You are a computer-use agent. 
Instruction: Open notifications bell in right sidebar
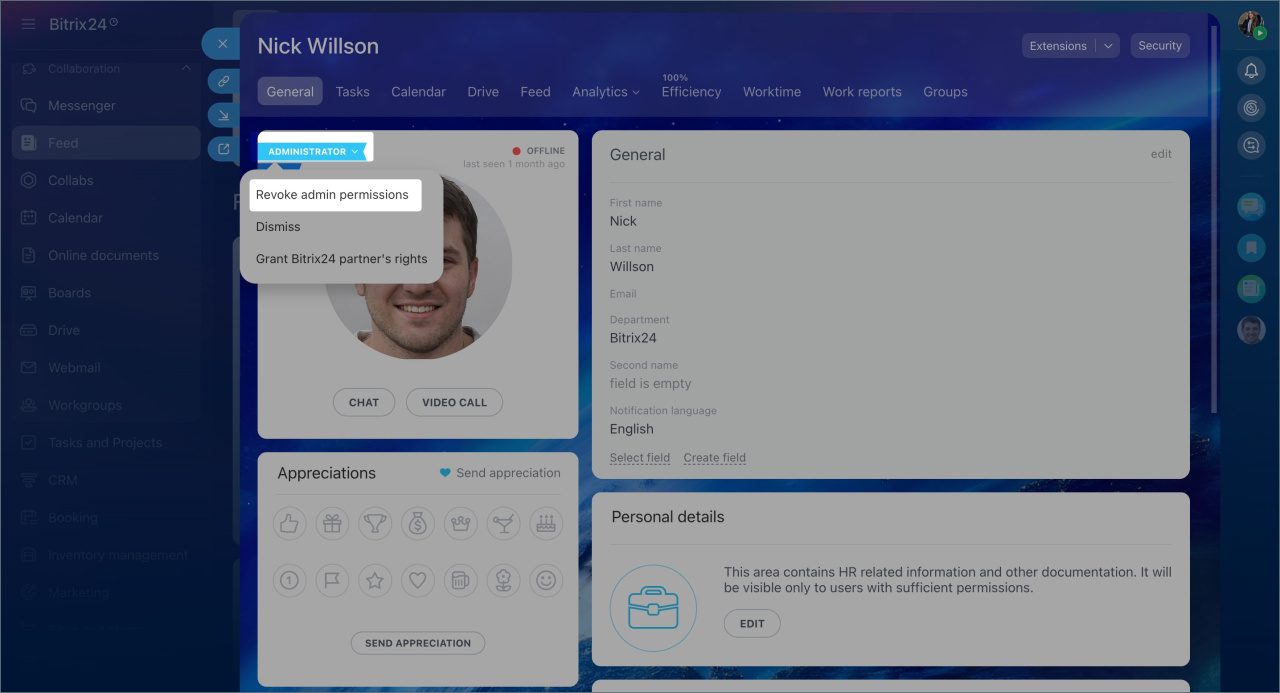pos(1250,70)
